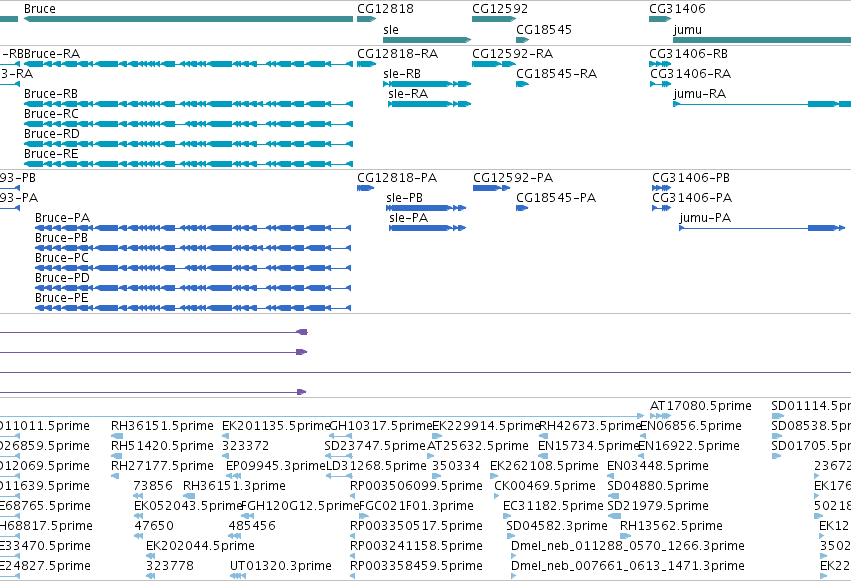Click the CG31406 gene label

pos(677,9)
